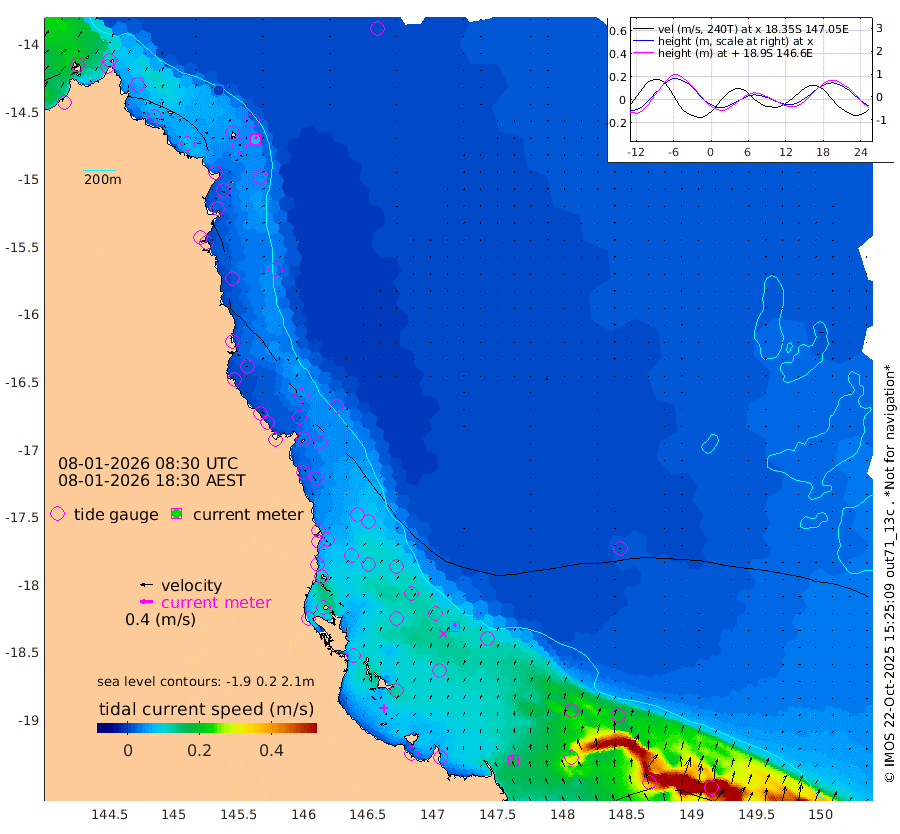Image resolution: width=900 pixels, height=834 pixels.
Task: Click the tide gauge circle at the map's top edge
Action: [377, 28]
